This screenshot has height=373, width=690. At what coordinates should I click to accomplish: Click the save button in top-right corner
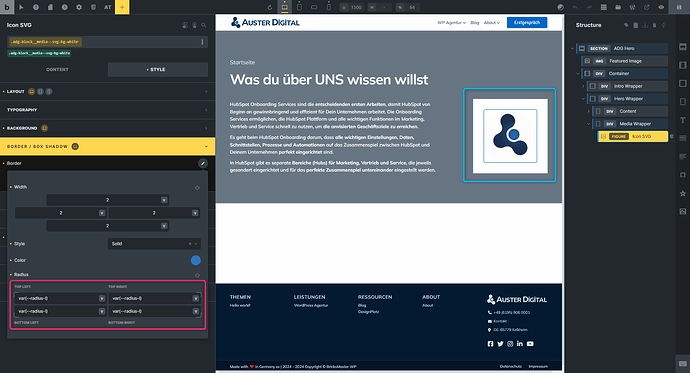(x=679, y=7)
